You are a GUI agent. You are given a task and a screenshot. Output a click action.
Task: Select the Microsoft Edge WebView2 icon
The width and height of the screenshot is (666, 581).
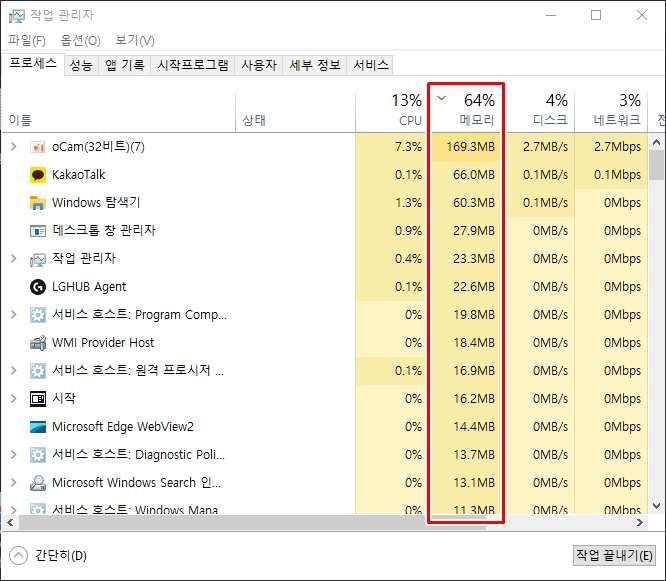(38, 427)
